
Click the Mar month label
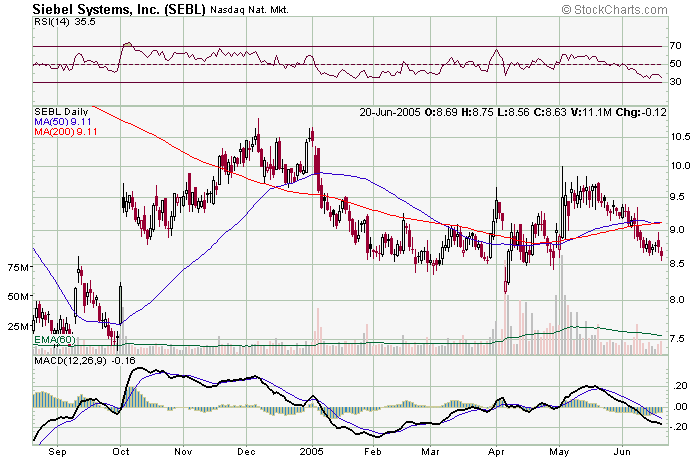[x=431, y=452]
